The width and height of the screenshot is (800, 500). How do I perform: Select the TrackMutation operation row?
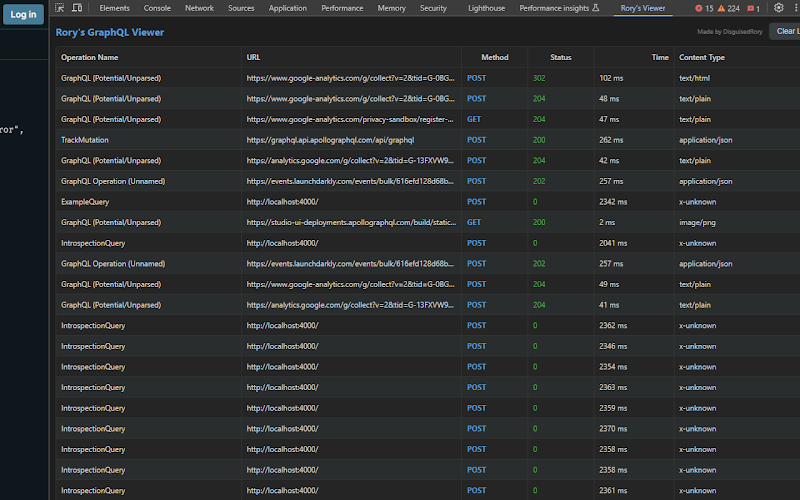point(85,140)
